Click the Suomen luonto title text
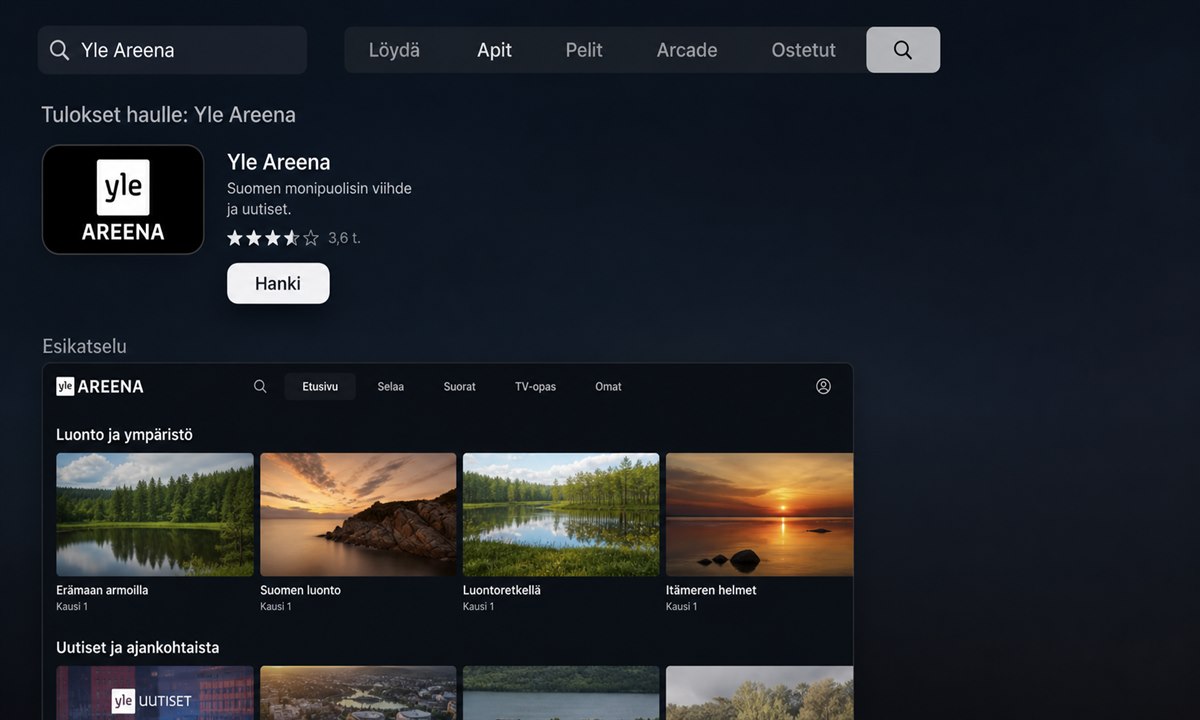Screen dimensions: 1200x720 300,590
